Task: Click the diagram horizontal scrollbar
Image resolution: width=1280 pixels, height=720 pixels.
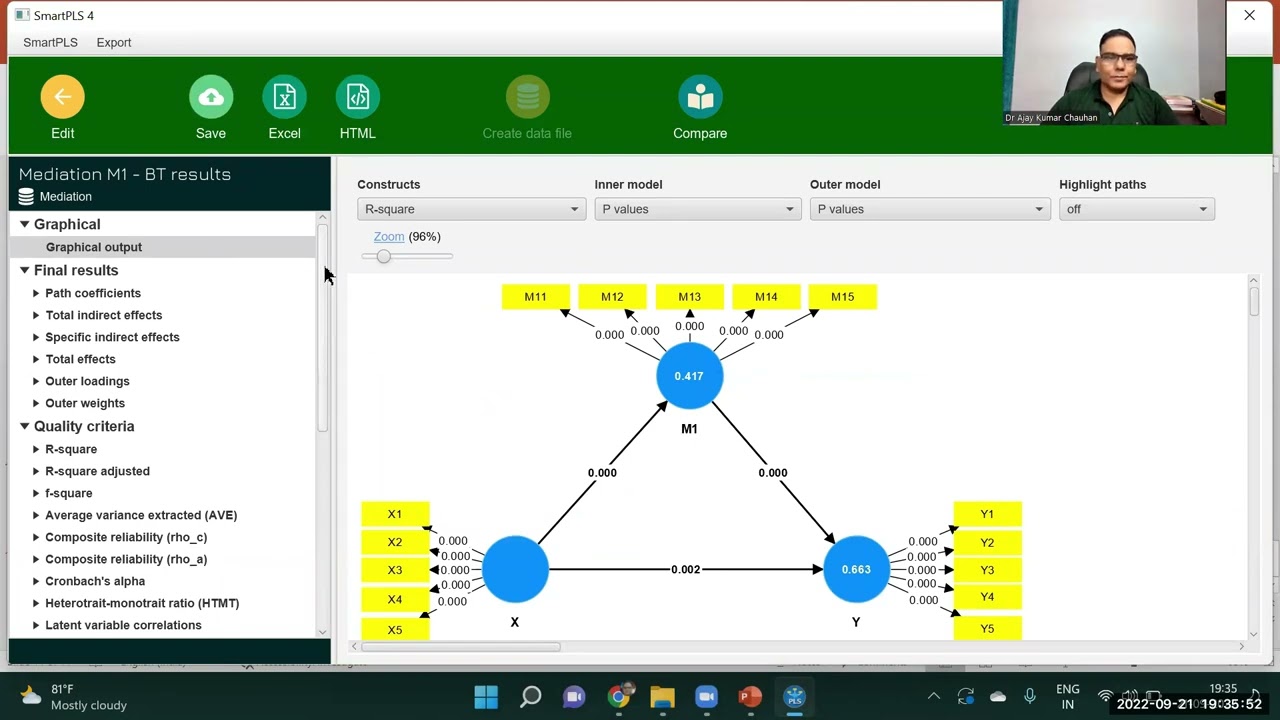Action: [460, 646]
